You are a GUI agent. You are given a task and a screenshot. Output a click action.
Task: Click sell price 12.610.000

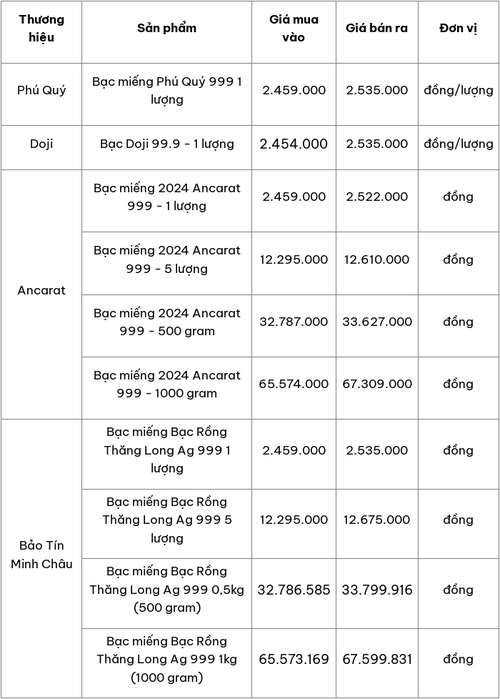tap(377, 259)
